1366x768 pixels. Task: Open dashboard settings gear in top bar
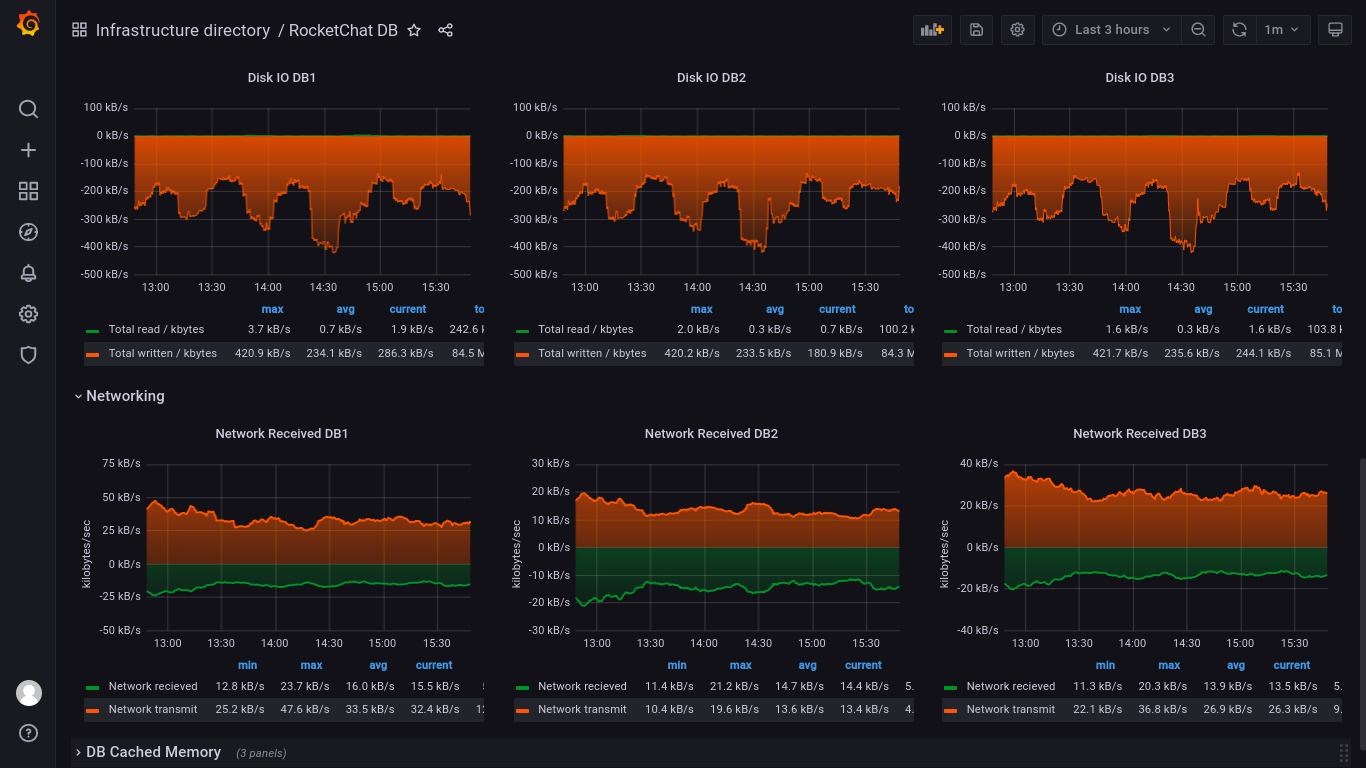1017,30
